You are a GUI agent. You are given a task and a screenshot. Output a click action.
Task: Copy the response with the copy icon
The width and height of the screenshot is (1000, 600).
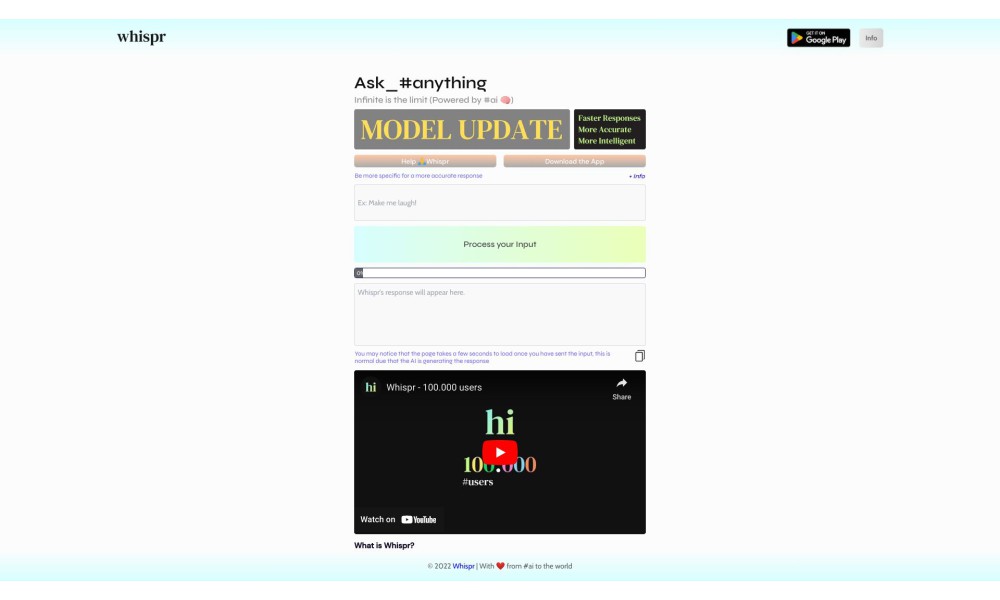(639, 356)
